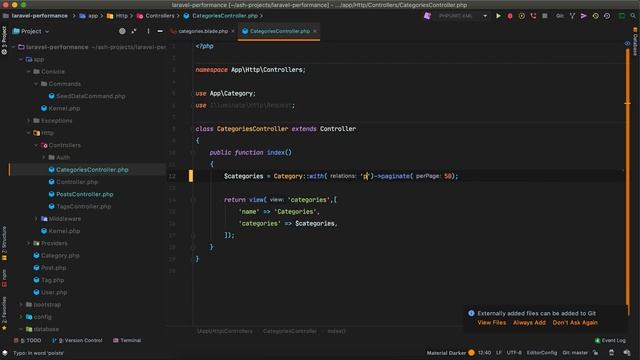Expand the config folder
The width and height of the screenshot is (640, 360).
[21, 317]
